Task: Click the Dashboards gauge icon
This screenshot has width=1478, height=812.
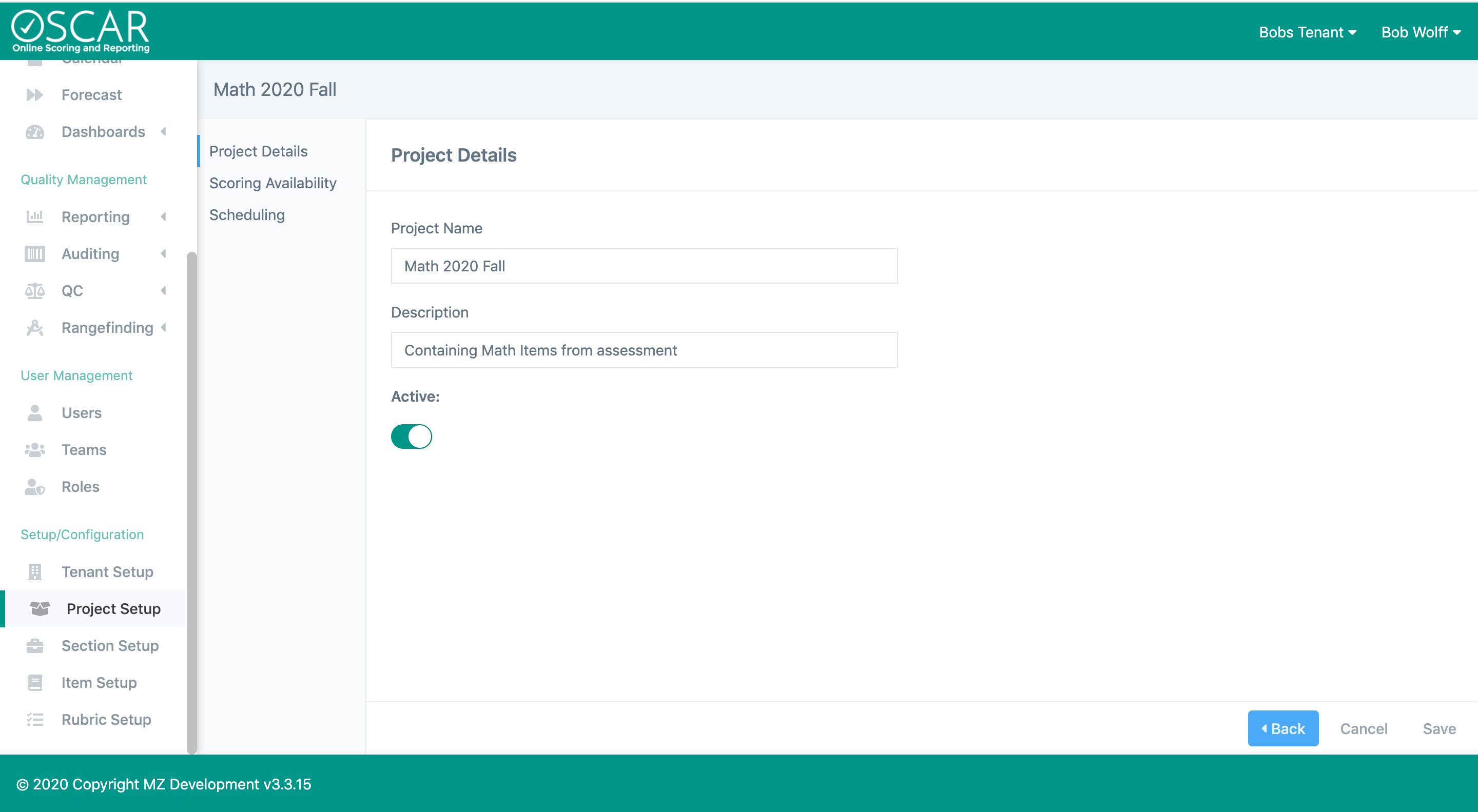Action: coord(34,132)
